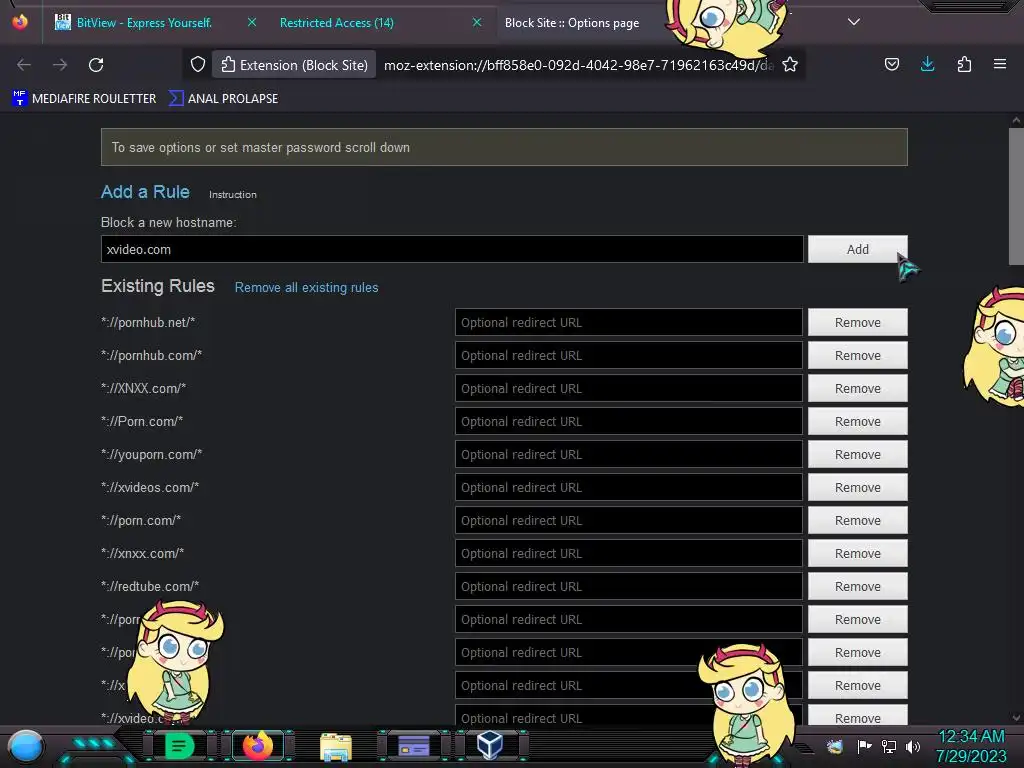Screen dimensions: 1024x768
Task: Open the second bookmark toolbar item
Action: (x=223, y=99)
